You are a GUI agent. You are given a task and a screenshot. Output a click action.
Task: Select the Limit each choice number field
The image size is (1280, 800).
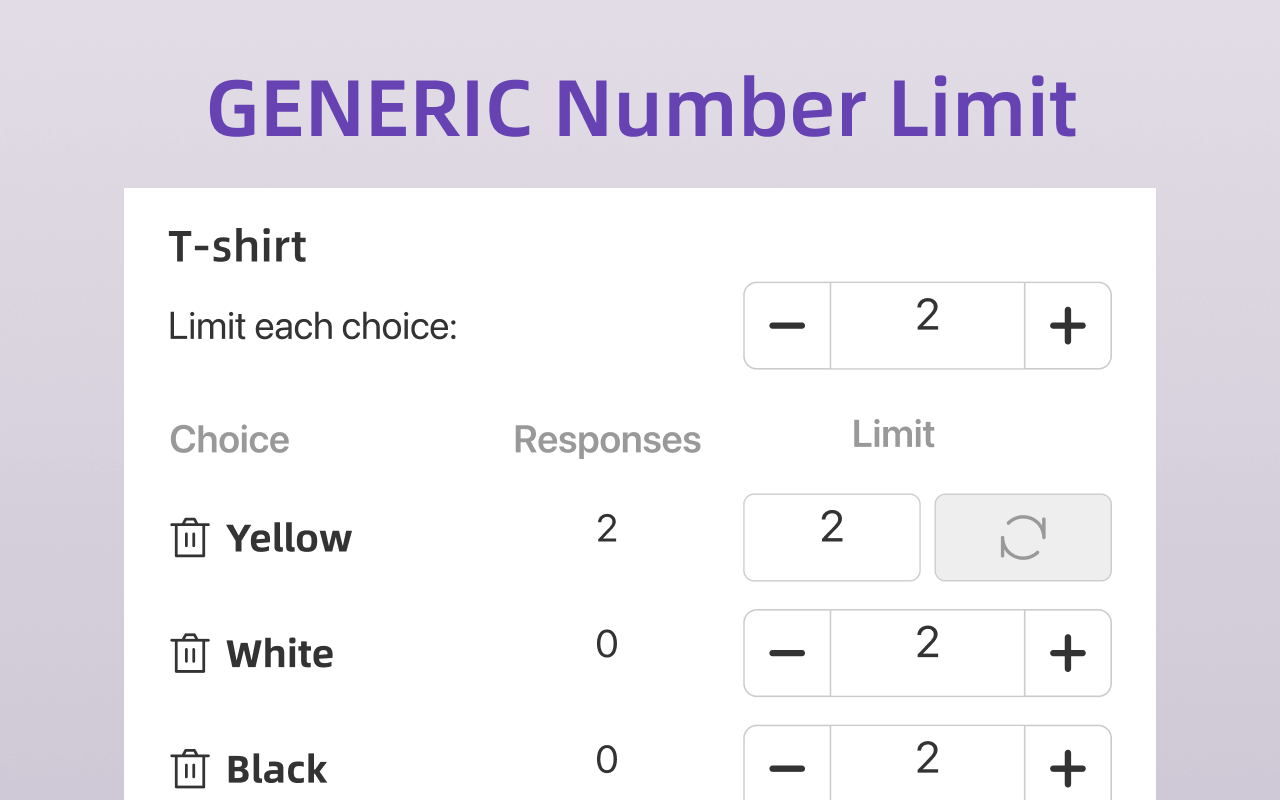point(928,326)
